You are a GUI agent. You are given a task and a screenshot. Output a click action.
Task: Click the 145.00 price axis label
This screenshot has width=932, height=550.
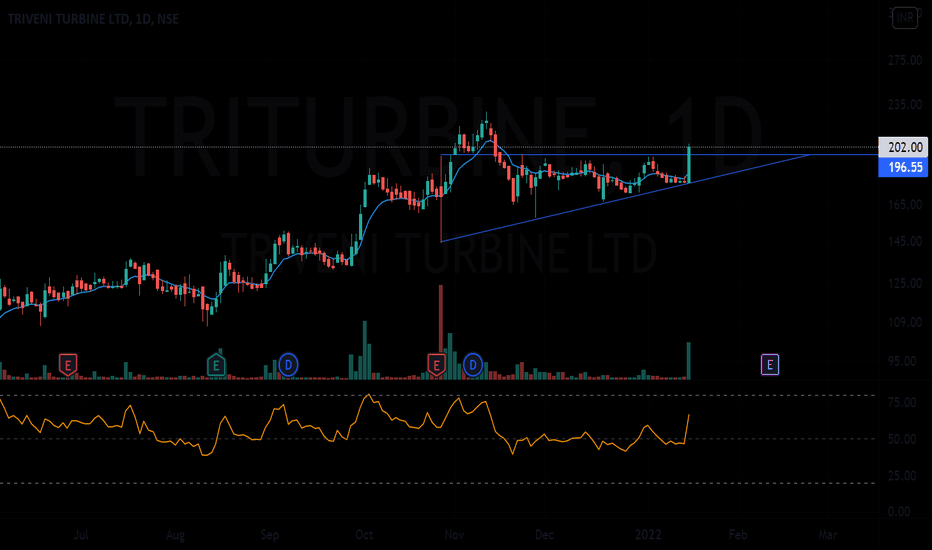click(x=905, y=241)
